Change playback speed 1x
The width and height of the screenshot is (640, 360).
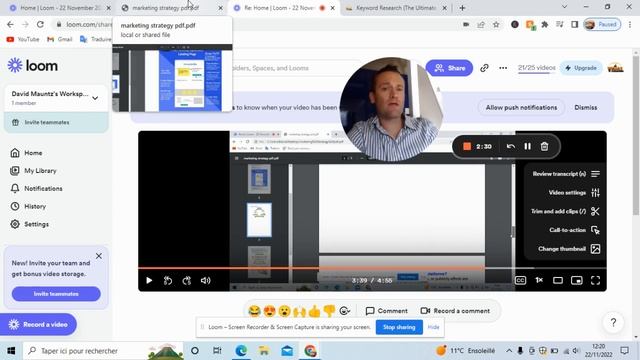pyautogui.click(x=539, y=280)
